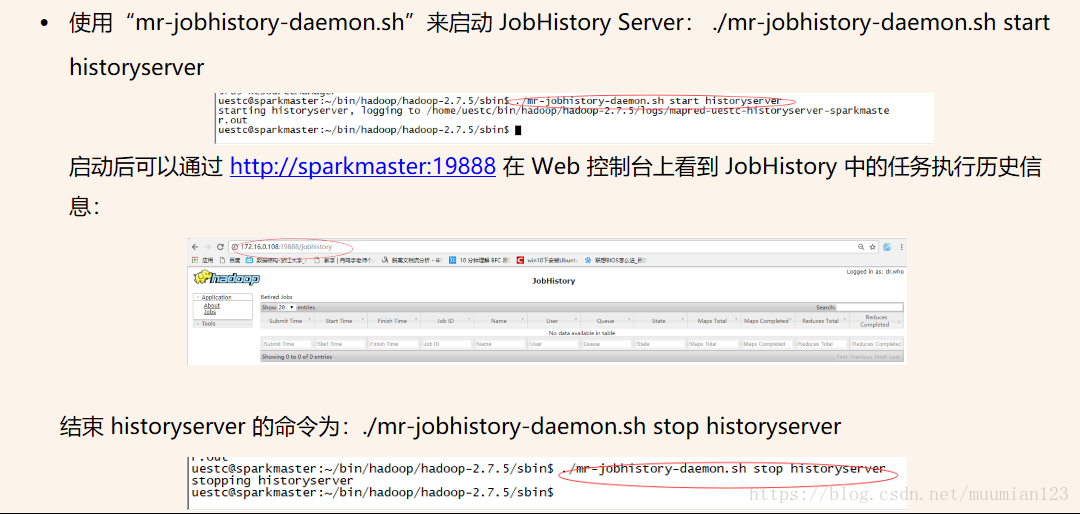
Task: Click the browser back arrow
Action: click(195, 247)
